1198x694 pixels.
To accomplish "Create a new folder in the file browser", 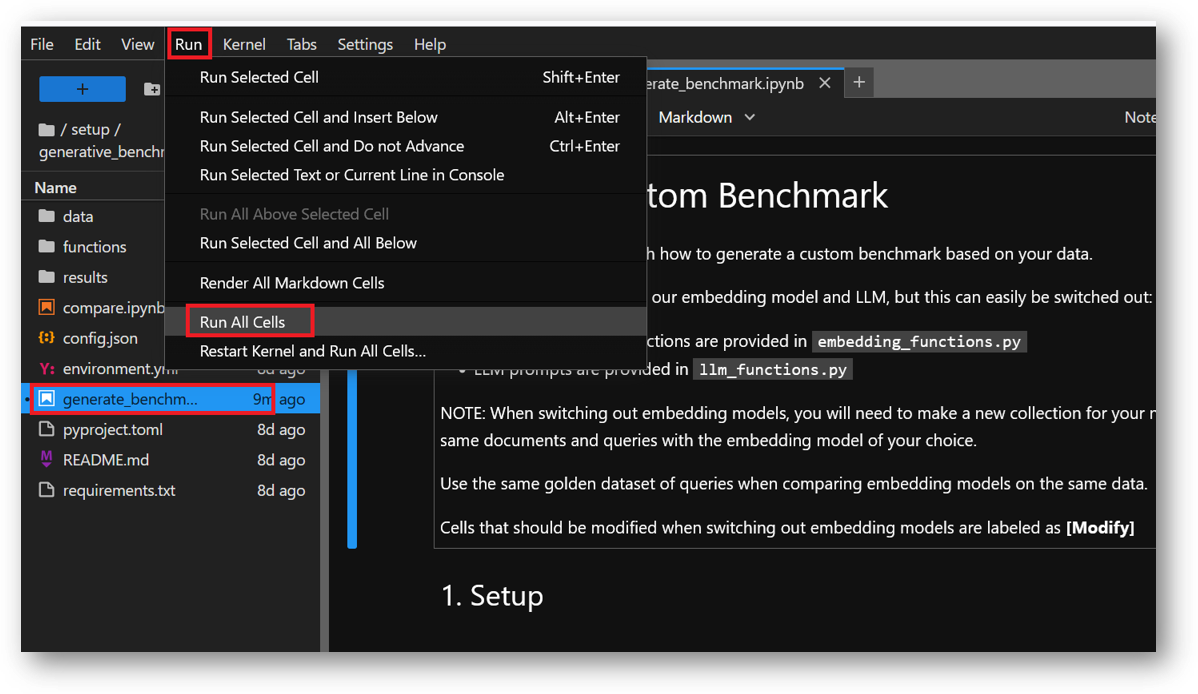I will click(152, 88).
